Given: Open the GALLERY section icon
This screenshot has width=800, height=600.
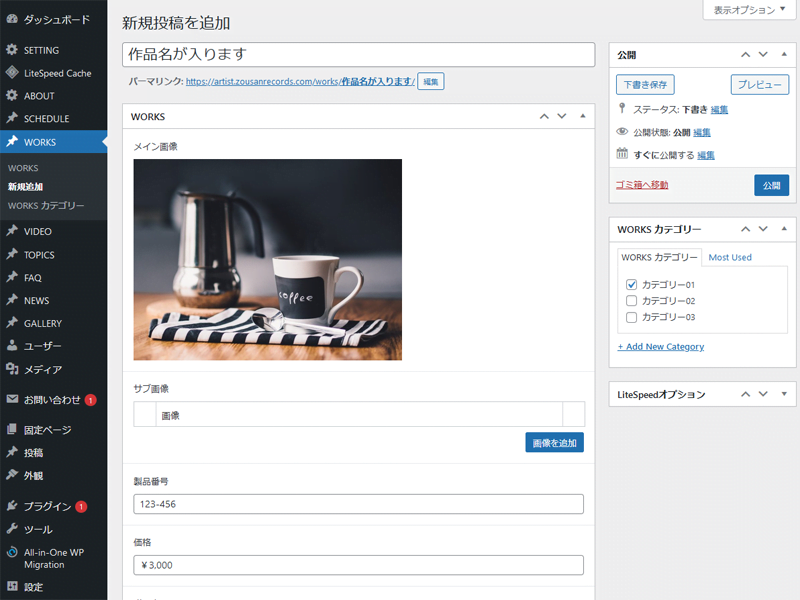Looking at the screenshot, I should point(10,323).
